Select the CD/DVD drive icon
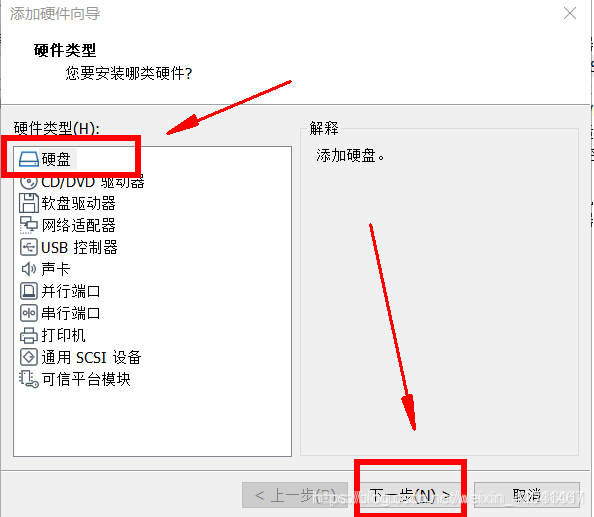The image size is (594, 517). (x=29, y=181)
